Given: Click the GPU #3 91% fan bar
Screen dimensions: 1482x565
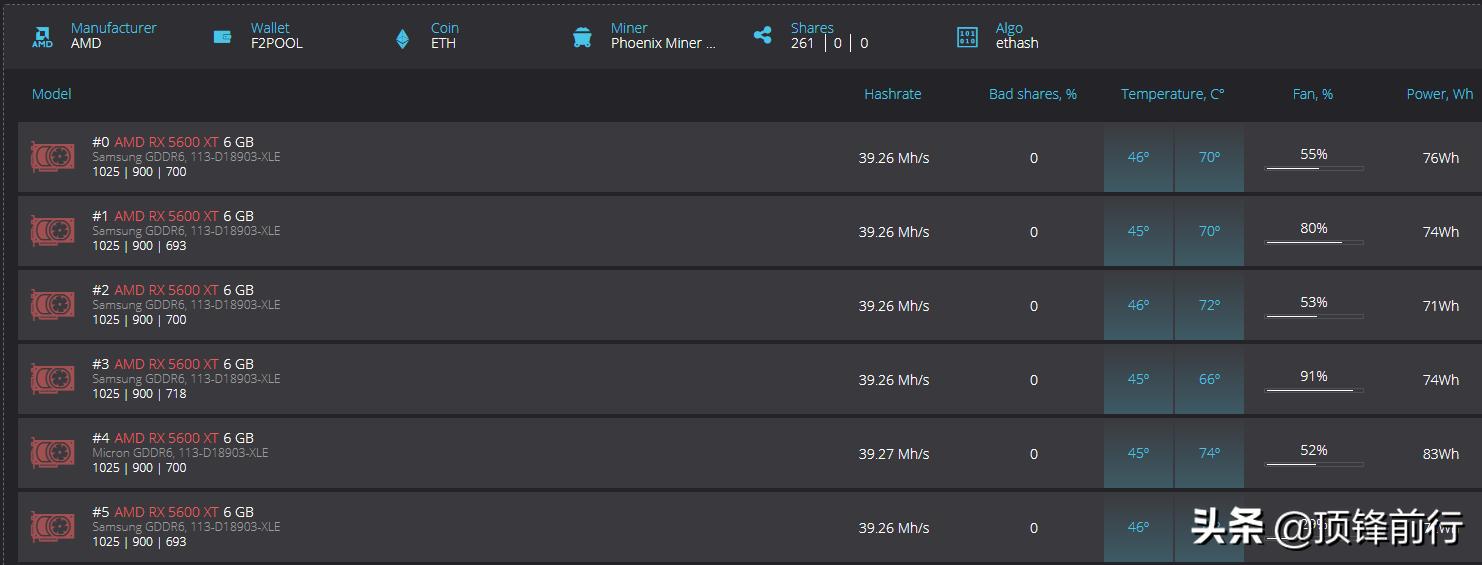Looking at the screenshot, I should coord(1314,390).
